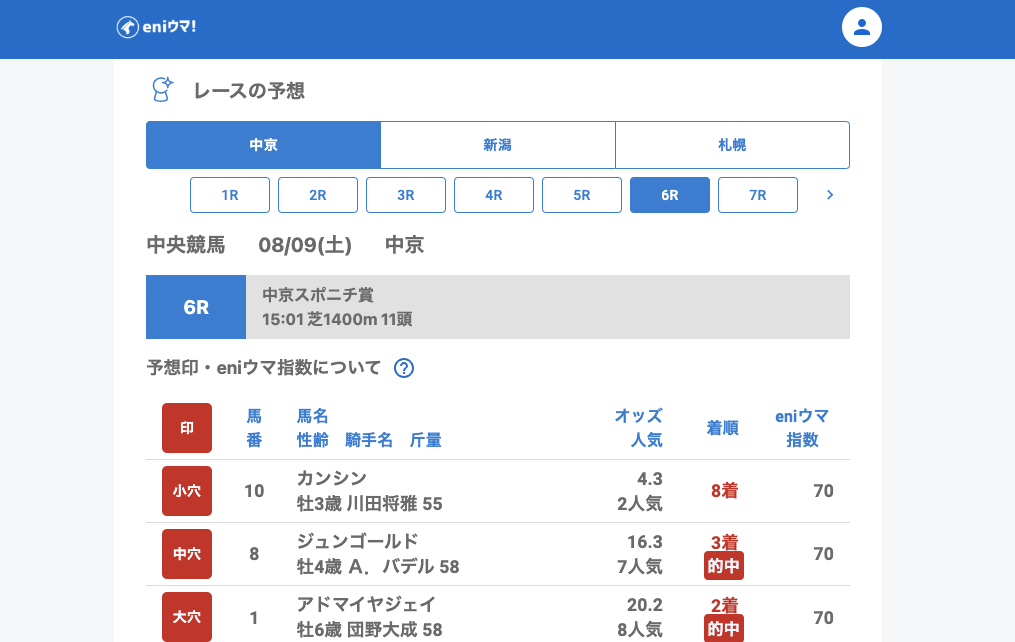Screen dimensions: 1015x642
Task: Select race 1R
Action: (x=230, y=195)
